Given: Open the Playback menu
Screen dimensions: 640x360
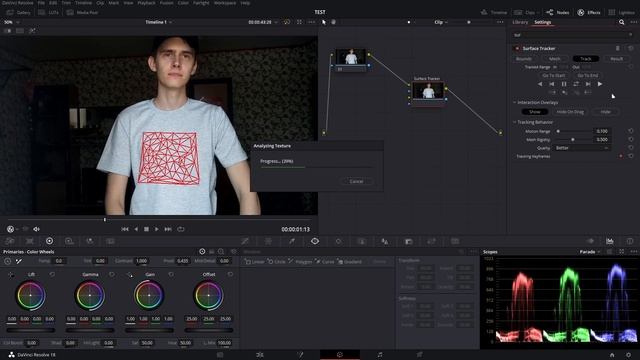Looking at the screenshot, I should (x=146, y=3).
